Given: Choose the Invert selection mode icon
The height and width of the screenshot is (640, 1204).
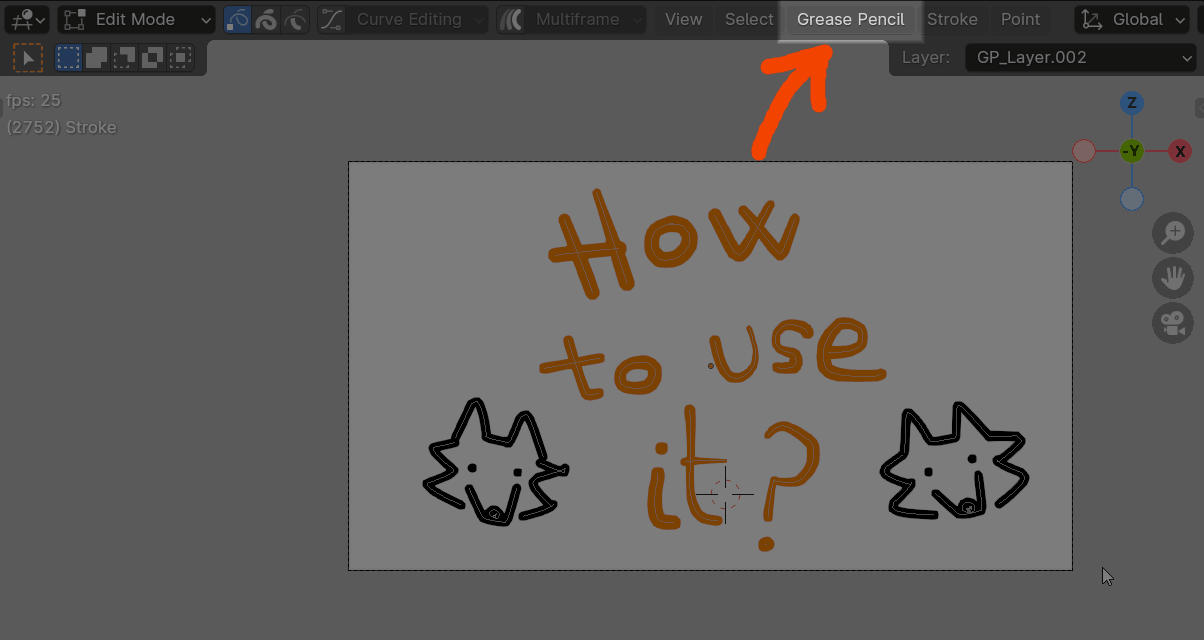Looking at the screenshot, I should [x=152, y=58].
